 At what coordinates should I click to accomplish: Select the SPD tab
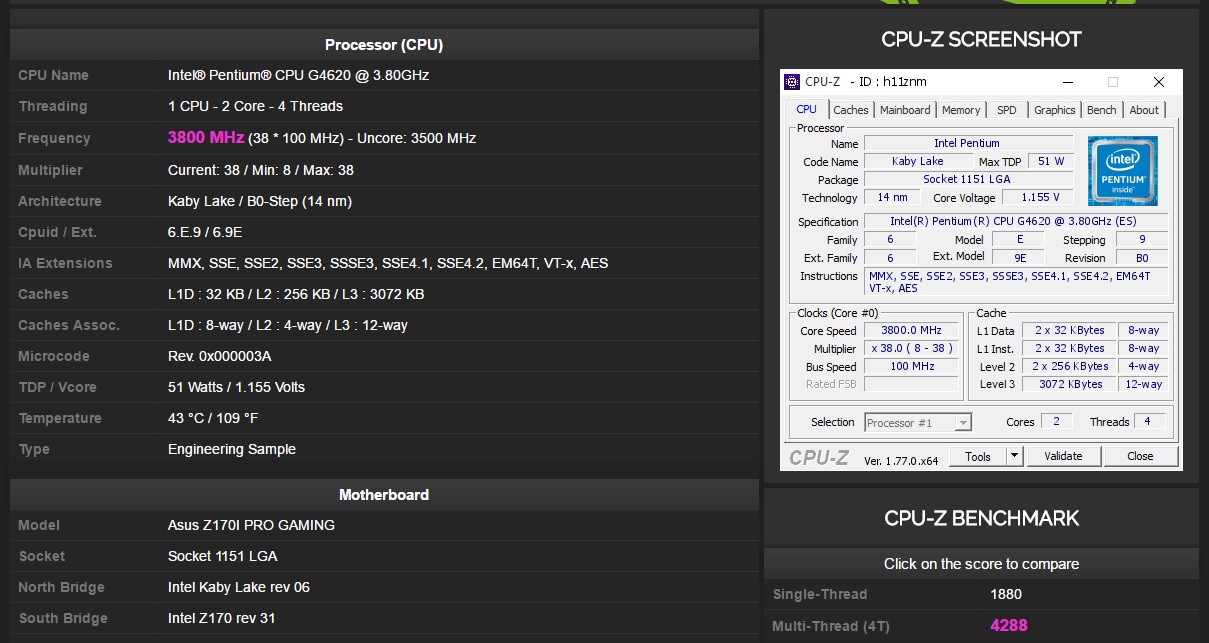[x=1007, y=110]
